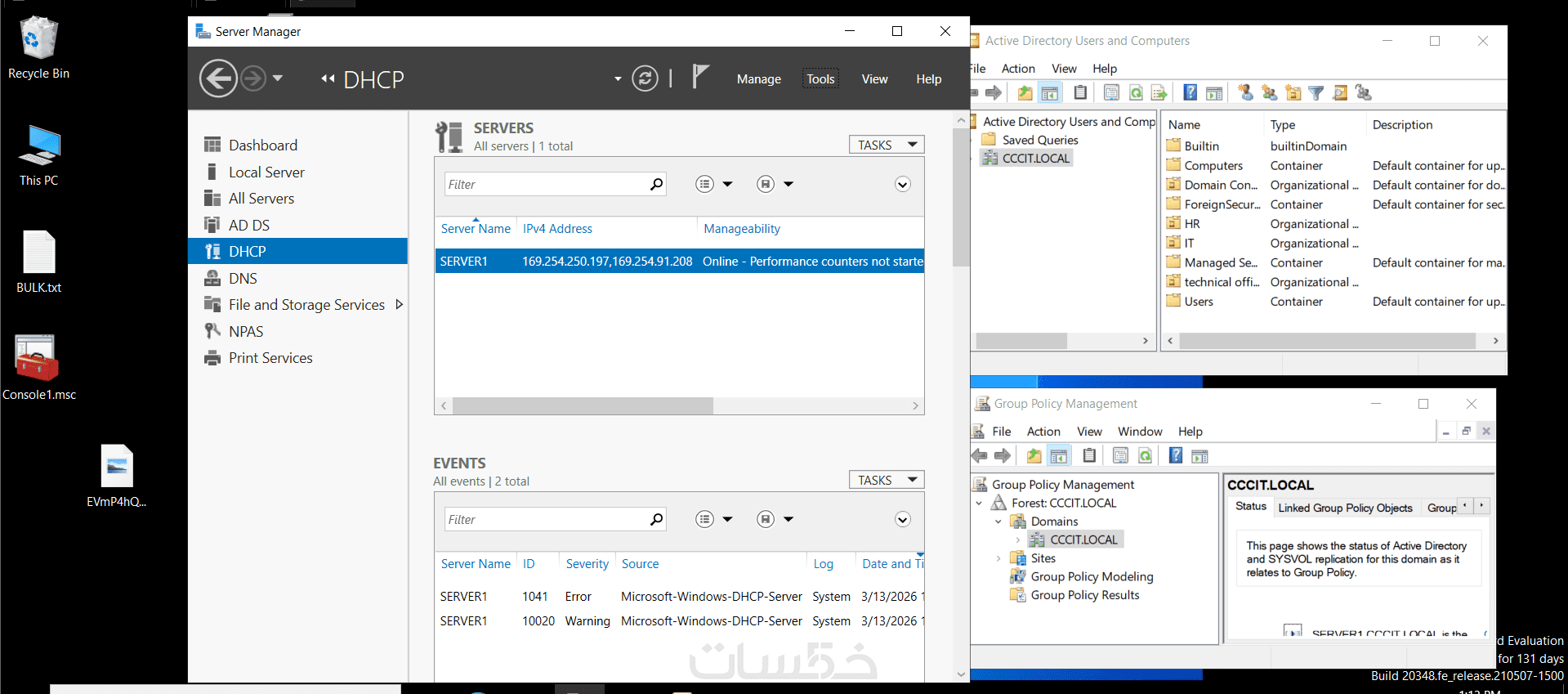Click Add to group icon in AD toolbar
Viewport: 1568px width, 694px height.
tap(1364, 92)
